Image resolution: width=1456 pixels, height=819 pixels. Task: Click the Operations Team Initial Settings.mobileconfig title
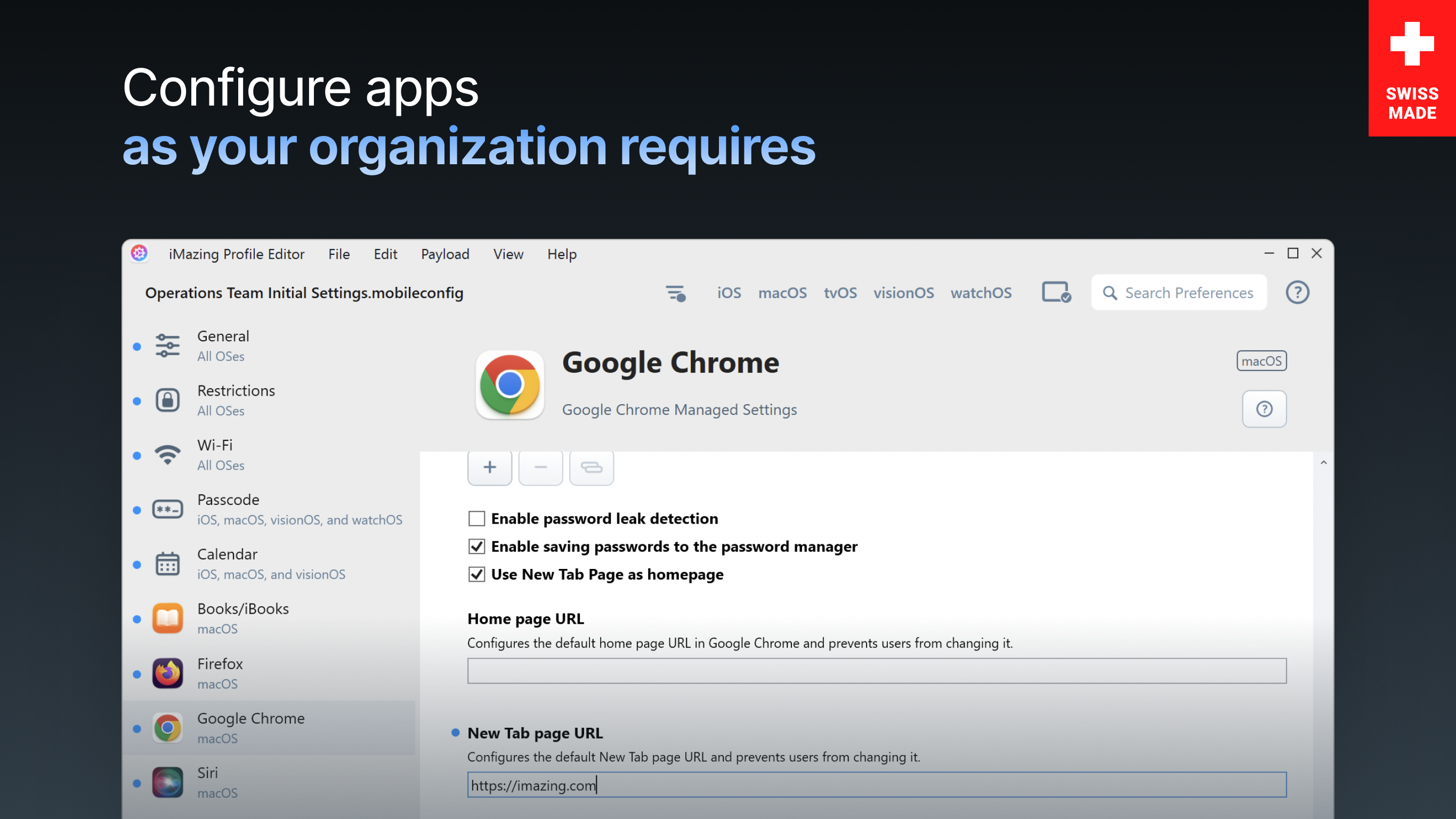pos(304,293)
